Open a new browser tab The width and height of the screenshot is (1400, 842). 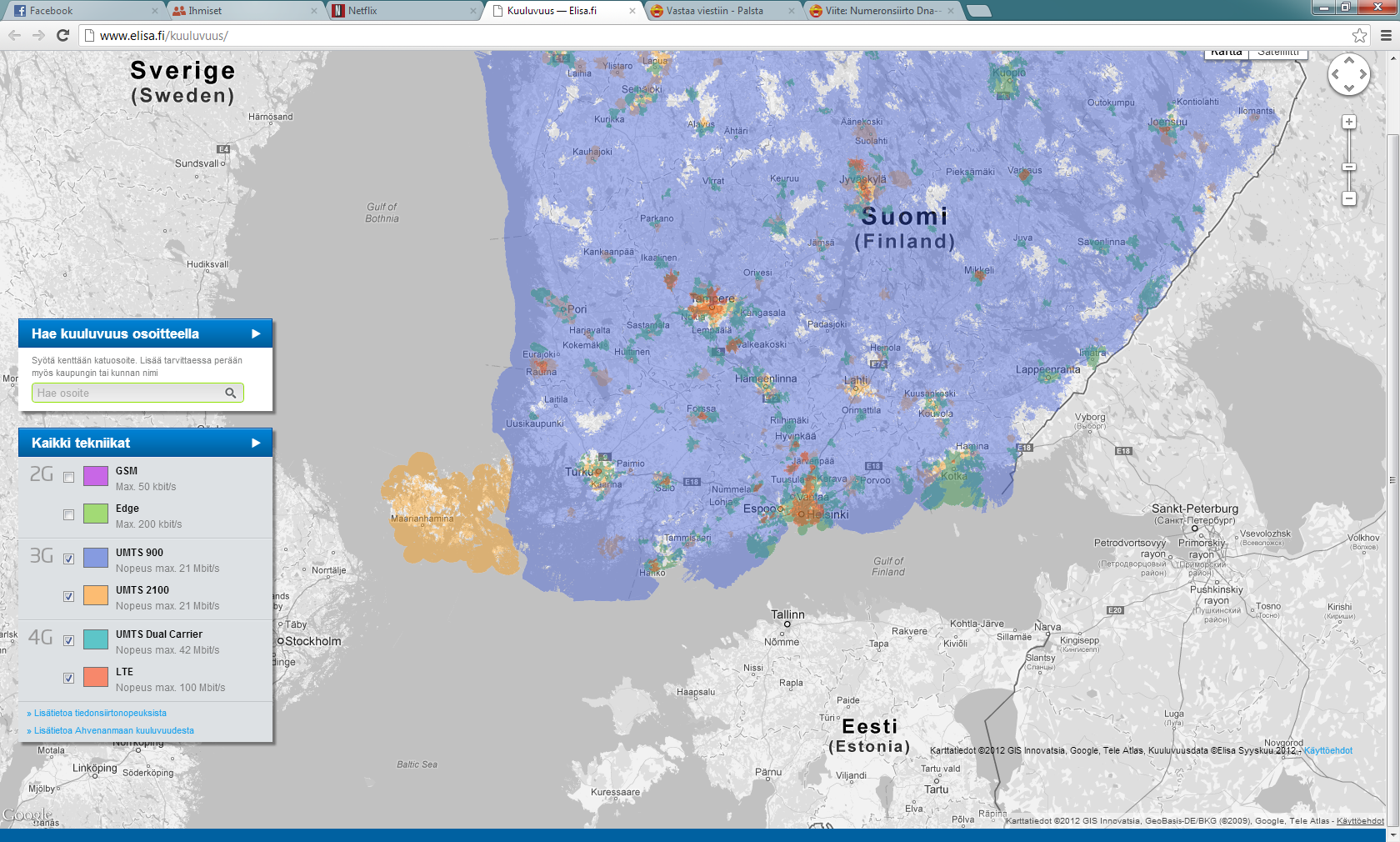[x=978, y=11]
